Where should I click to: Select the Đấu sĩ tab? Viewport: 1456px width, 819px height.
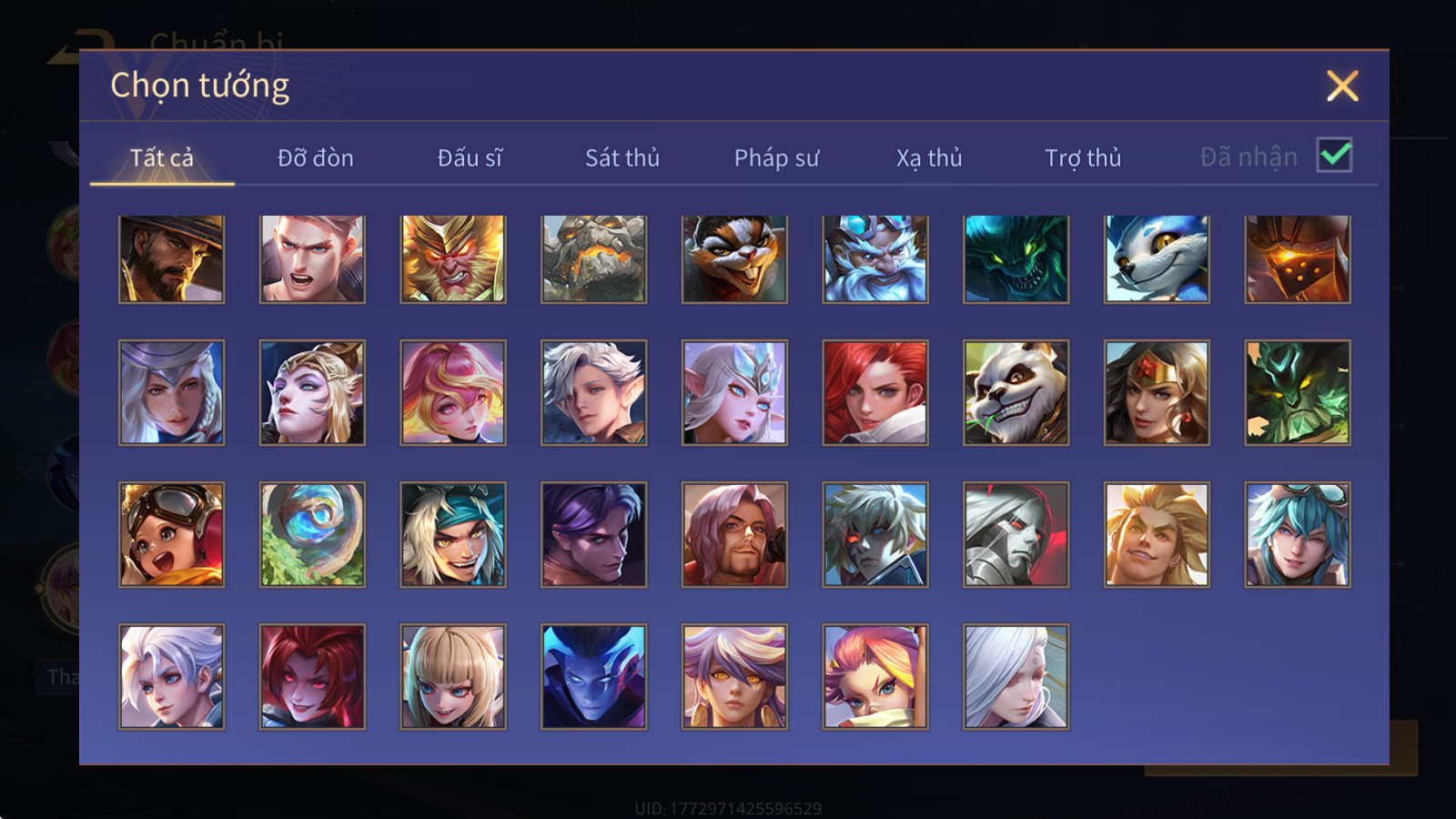coord(470,157)
